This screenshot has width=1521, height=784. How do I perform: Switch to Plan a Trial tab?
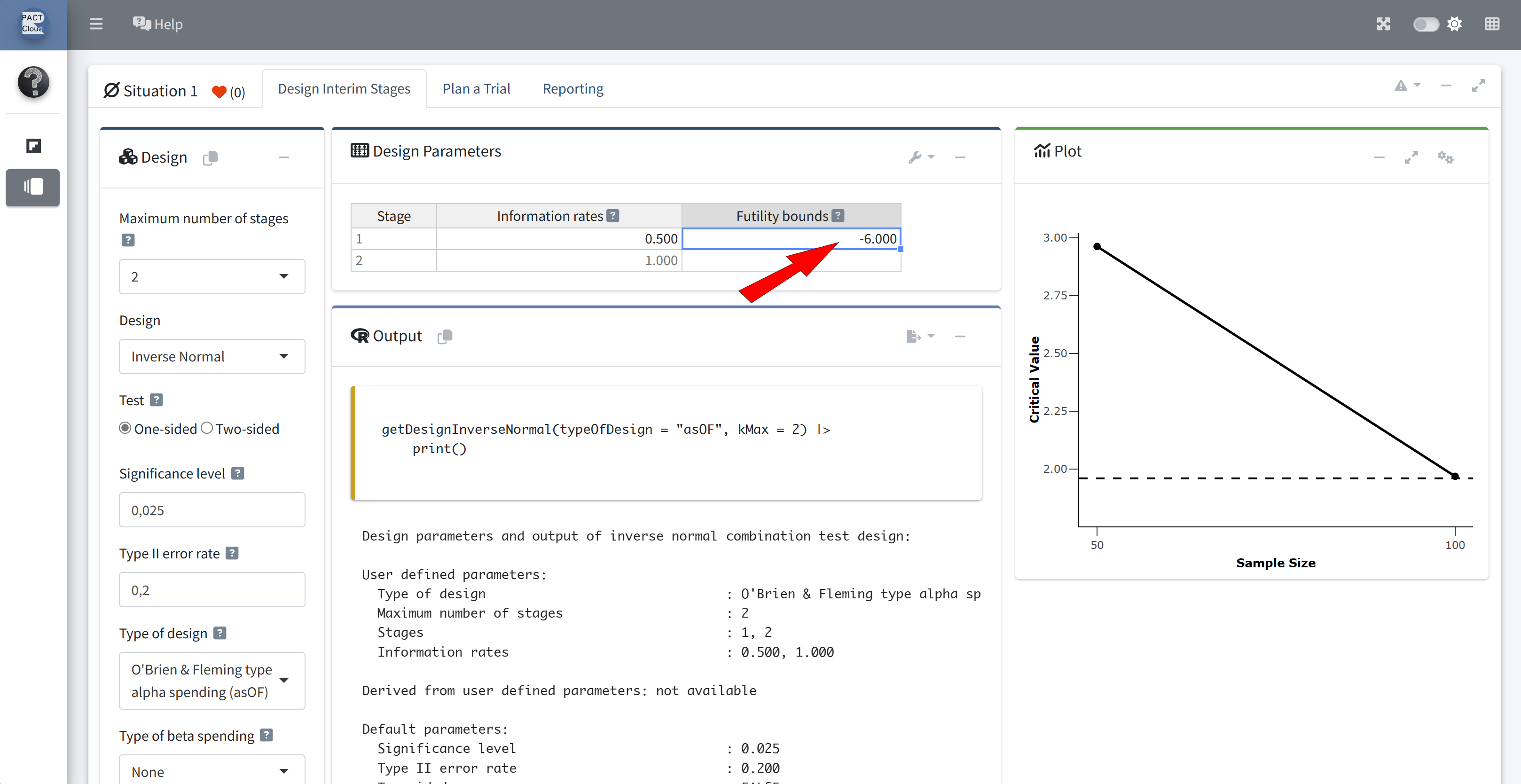tap(476, 88)
